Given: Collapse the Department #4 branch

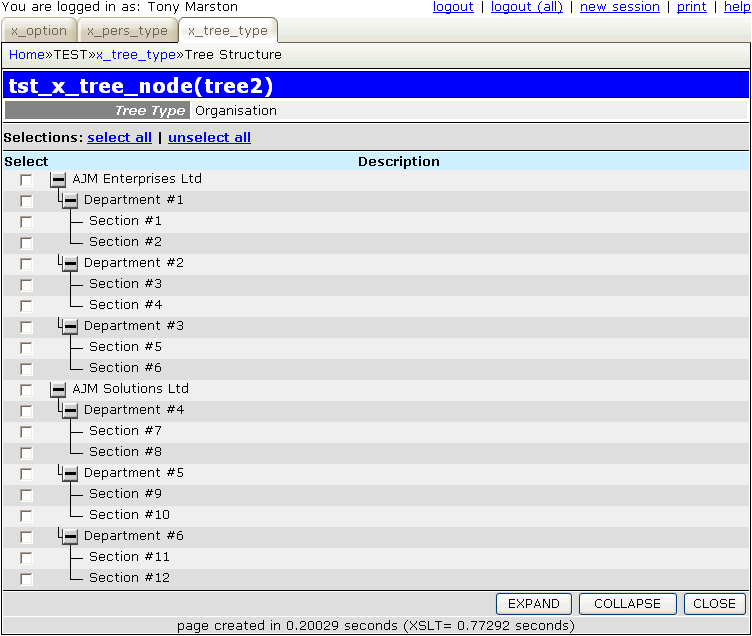Looking at the screenshot, I should tap(70, 411).
